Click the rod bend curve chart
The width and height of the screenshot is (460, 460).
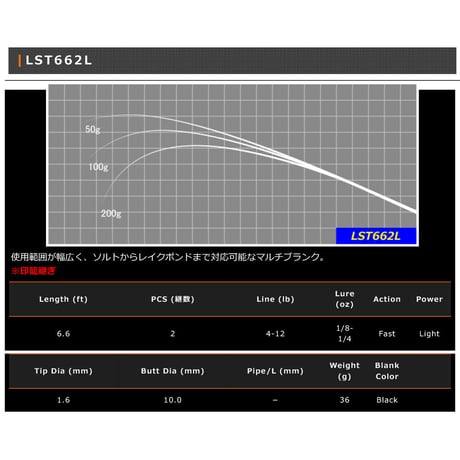click(x=233, y=165)
